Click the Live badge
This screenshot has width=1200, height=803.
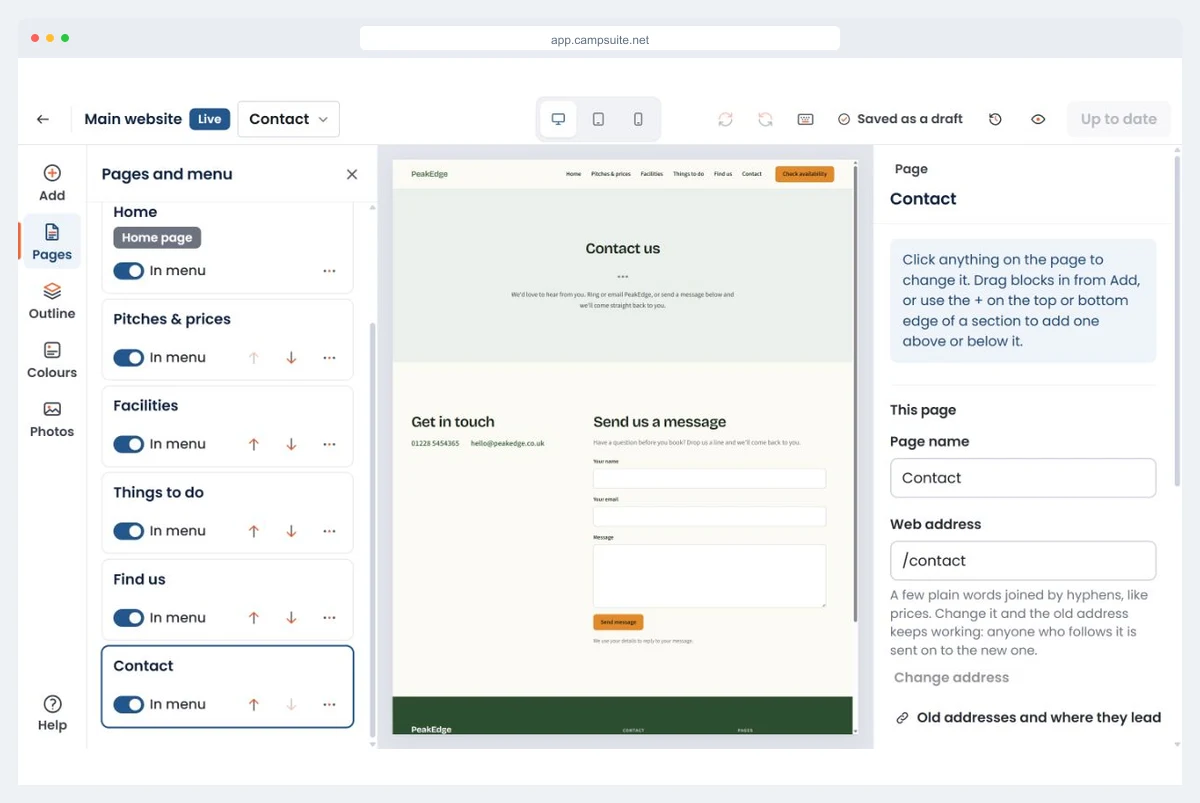[x=210, y=119]
